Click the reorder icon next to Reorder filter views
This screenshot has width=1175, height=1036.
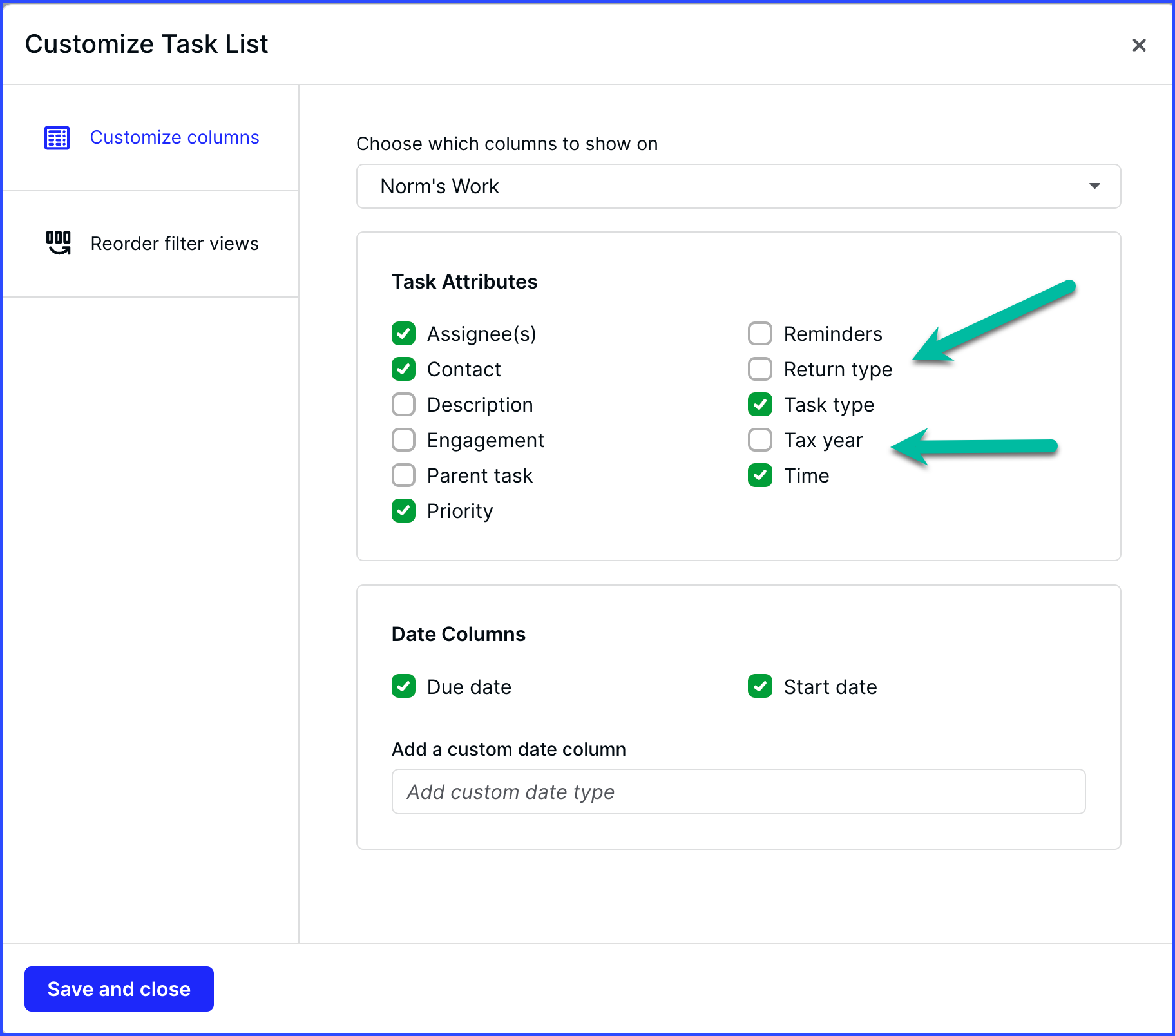coord(58,243)
